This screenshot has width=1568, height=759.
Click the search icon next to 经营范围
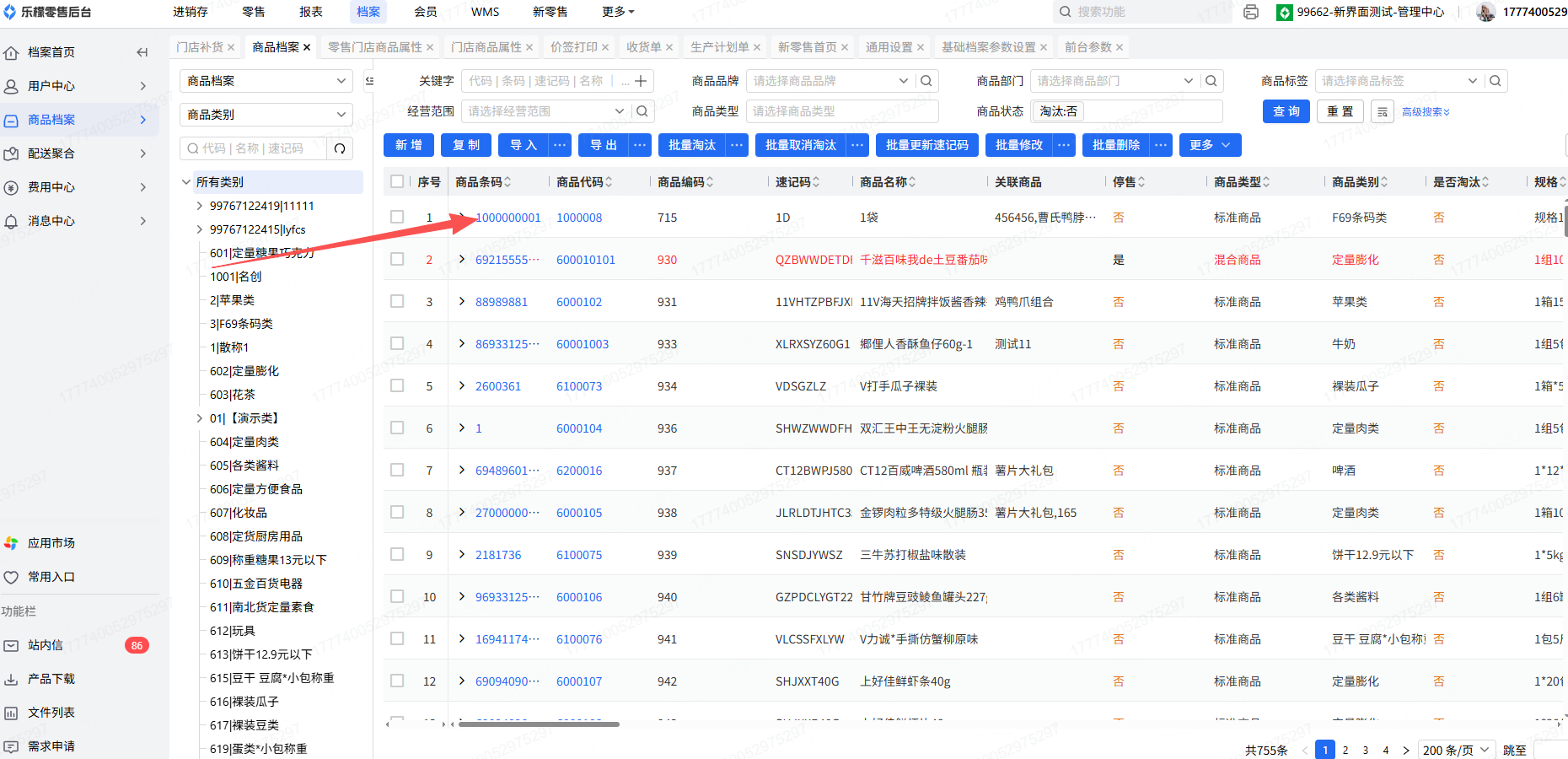pos(642,111)
